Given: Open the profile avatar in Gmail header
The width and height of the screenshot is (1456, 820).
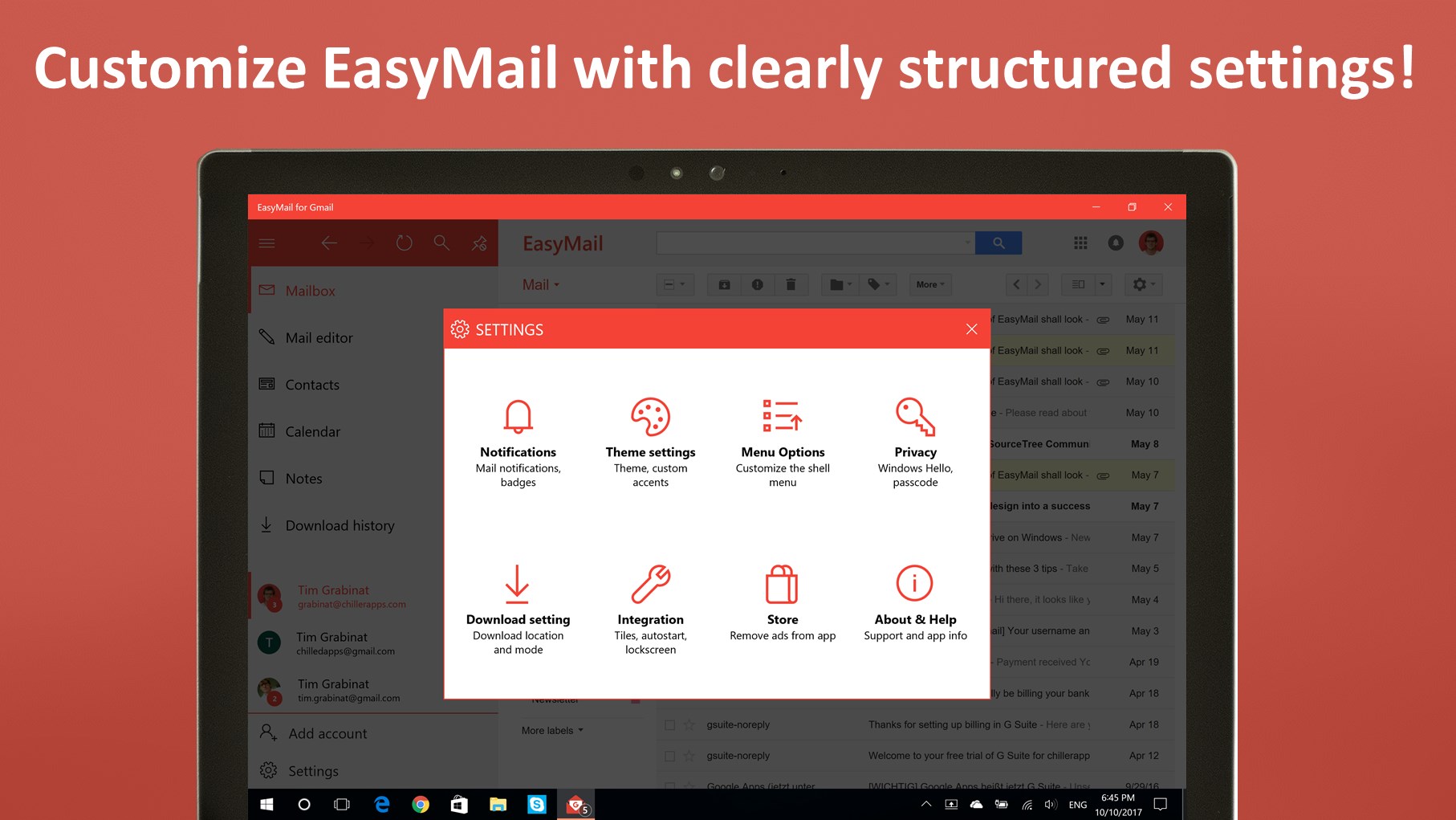Looking at the screenshot, I should click(1151, 243).
